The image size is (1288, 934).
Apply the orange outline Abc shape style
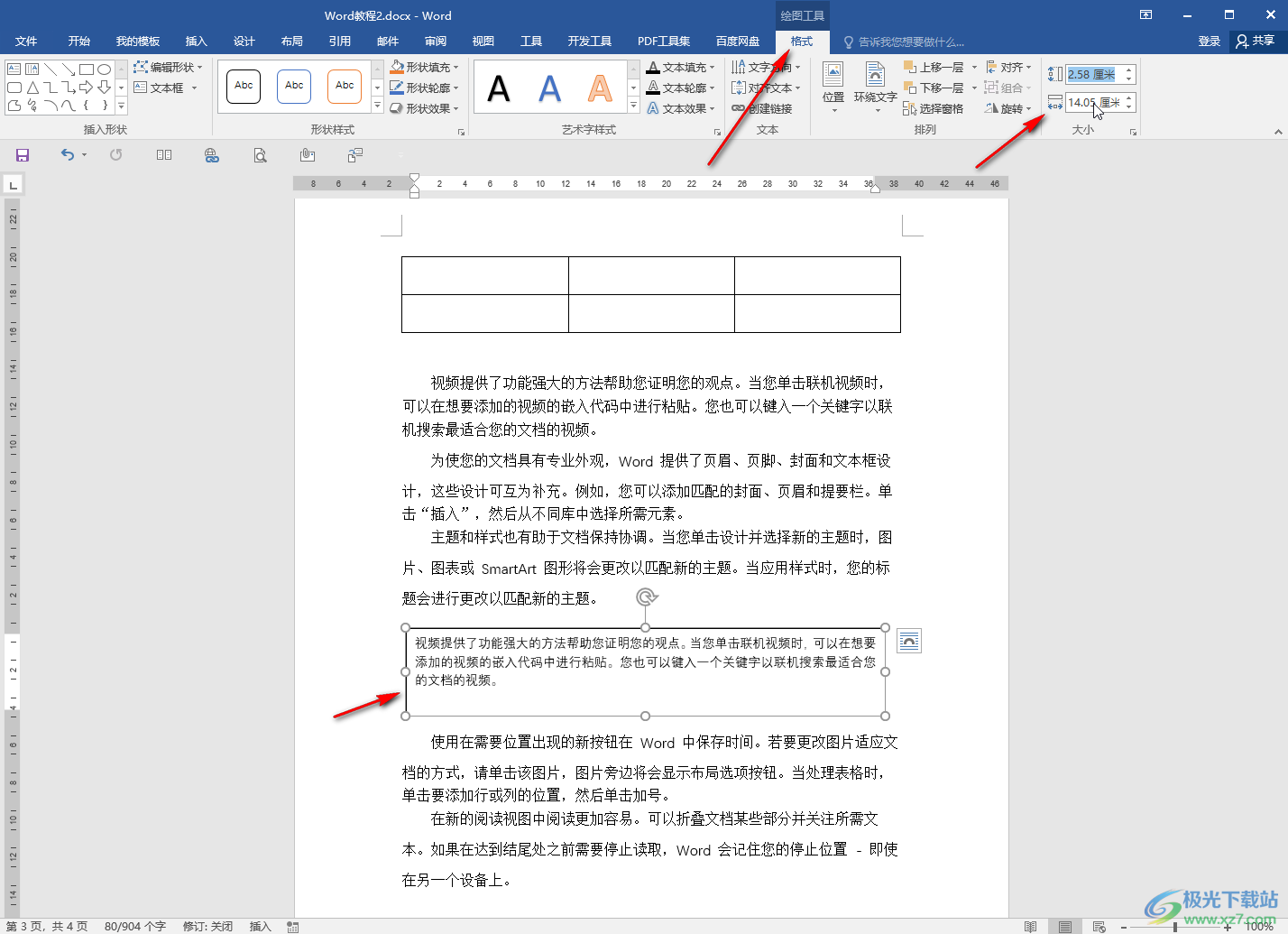pos(345,87)
